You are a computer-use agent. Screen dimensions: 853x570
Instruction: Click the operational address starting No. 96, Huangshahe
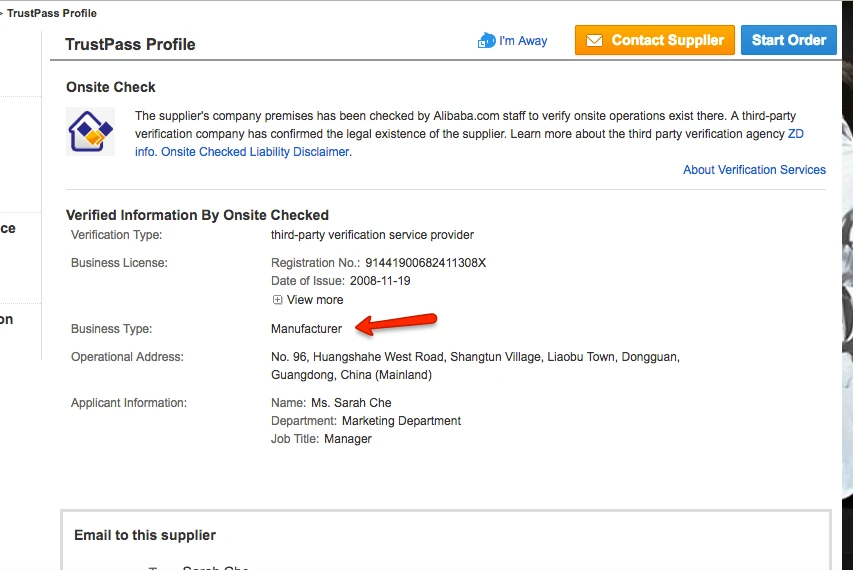click(475, 365)
